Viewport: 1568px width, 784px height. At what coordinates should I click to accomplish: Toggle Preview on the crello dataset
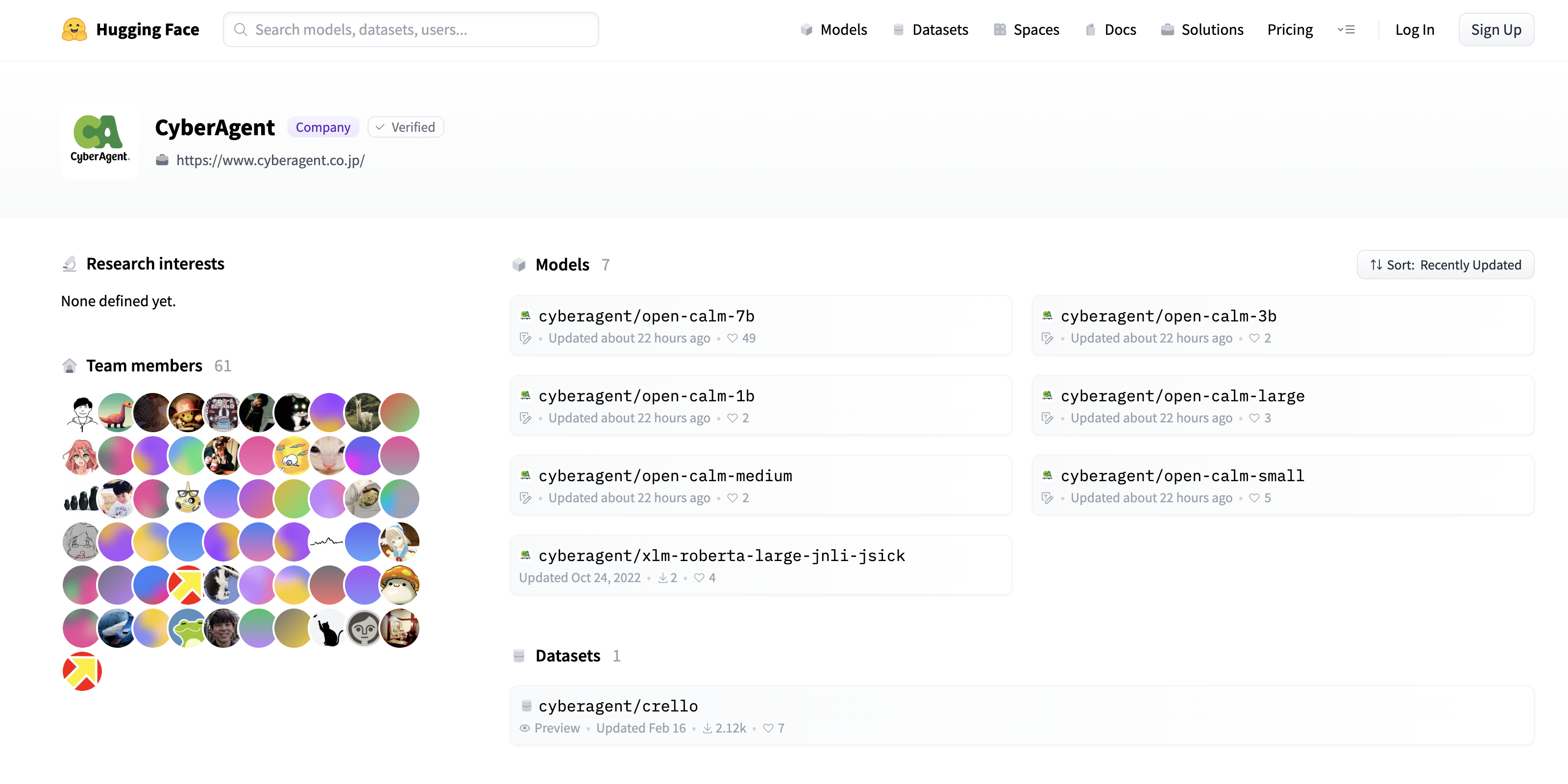tap(550, 728)
